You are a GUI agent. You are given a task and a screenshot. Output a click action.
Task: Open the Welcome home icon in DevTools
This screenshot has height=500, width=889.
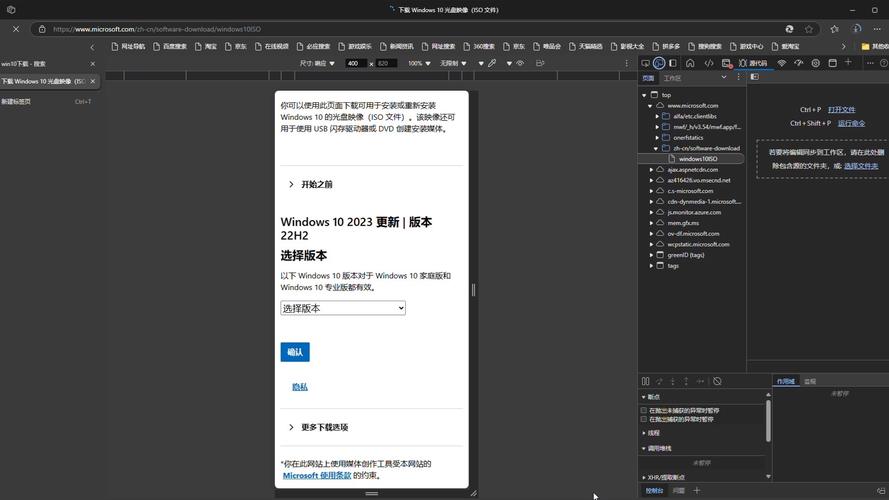coord(690,63)
